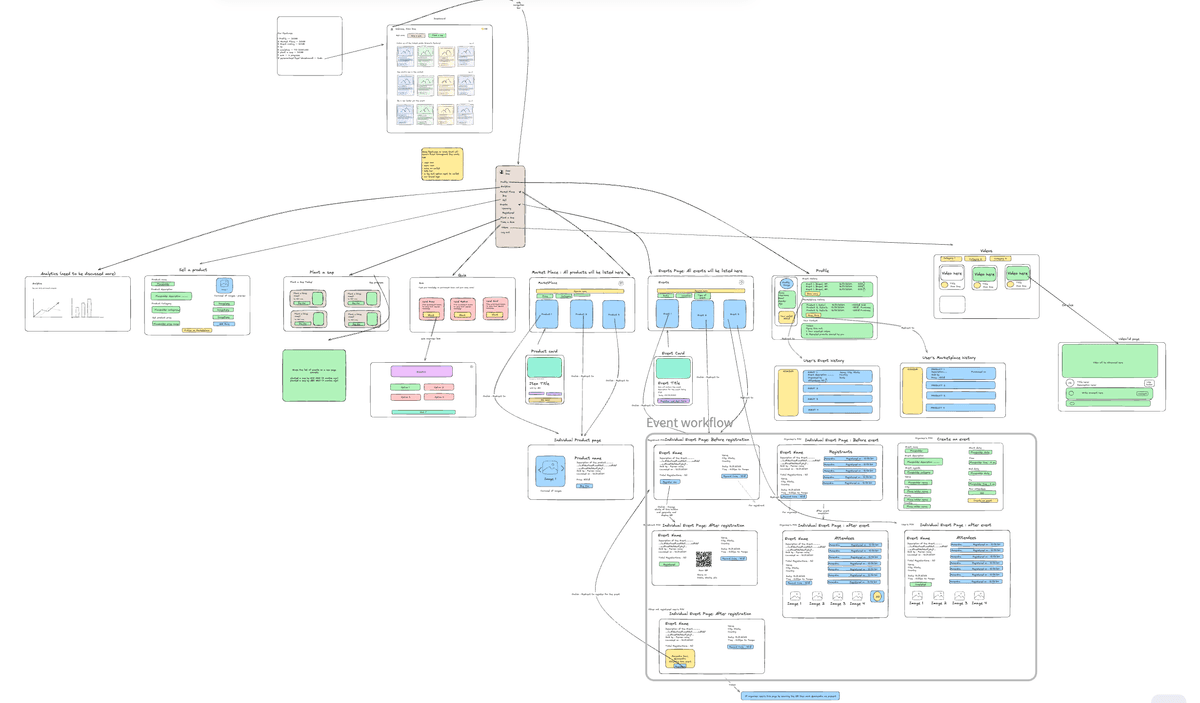This screenshot has width=1200, height=703.
Task: Select the Product 1 blue card in MarketPlace
Action: pos(547,314)
